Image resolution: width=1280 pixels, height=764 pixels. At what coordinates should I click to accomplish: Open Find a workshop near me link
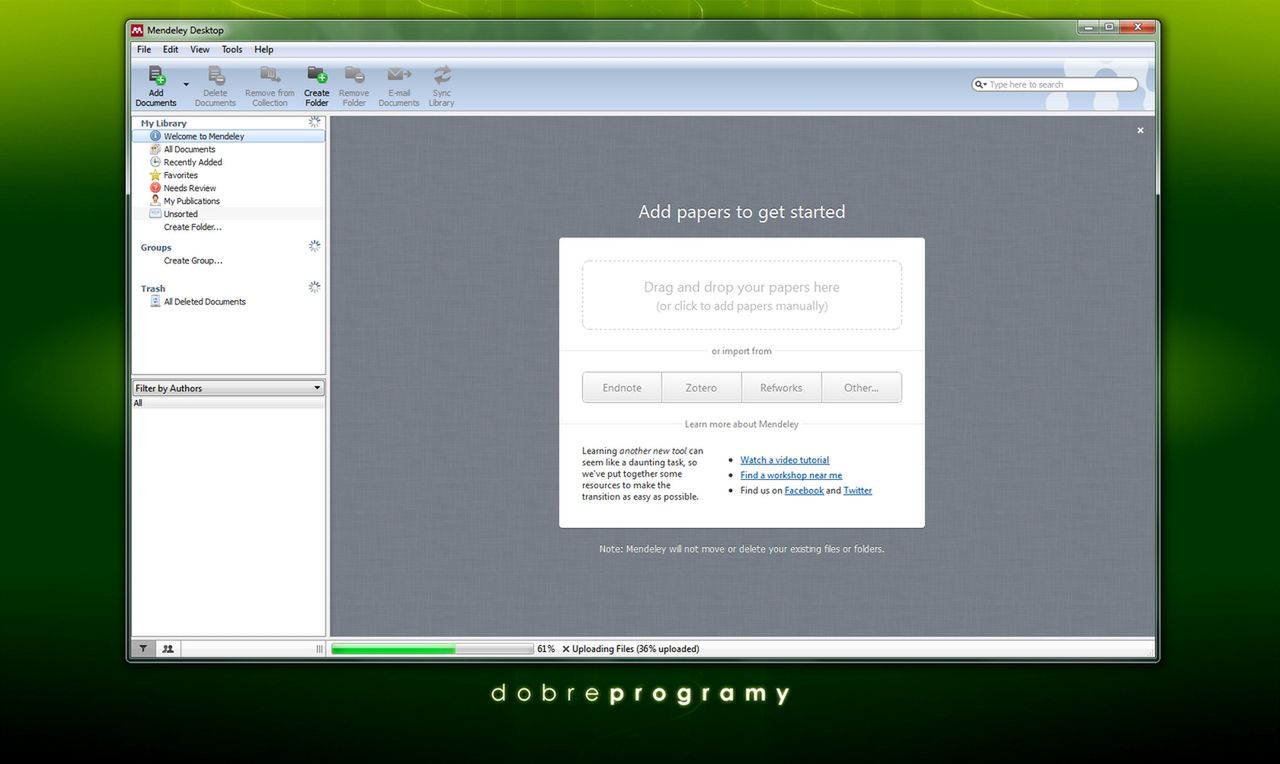tap(791, 475)
